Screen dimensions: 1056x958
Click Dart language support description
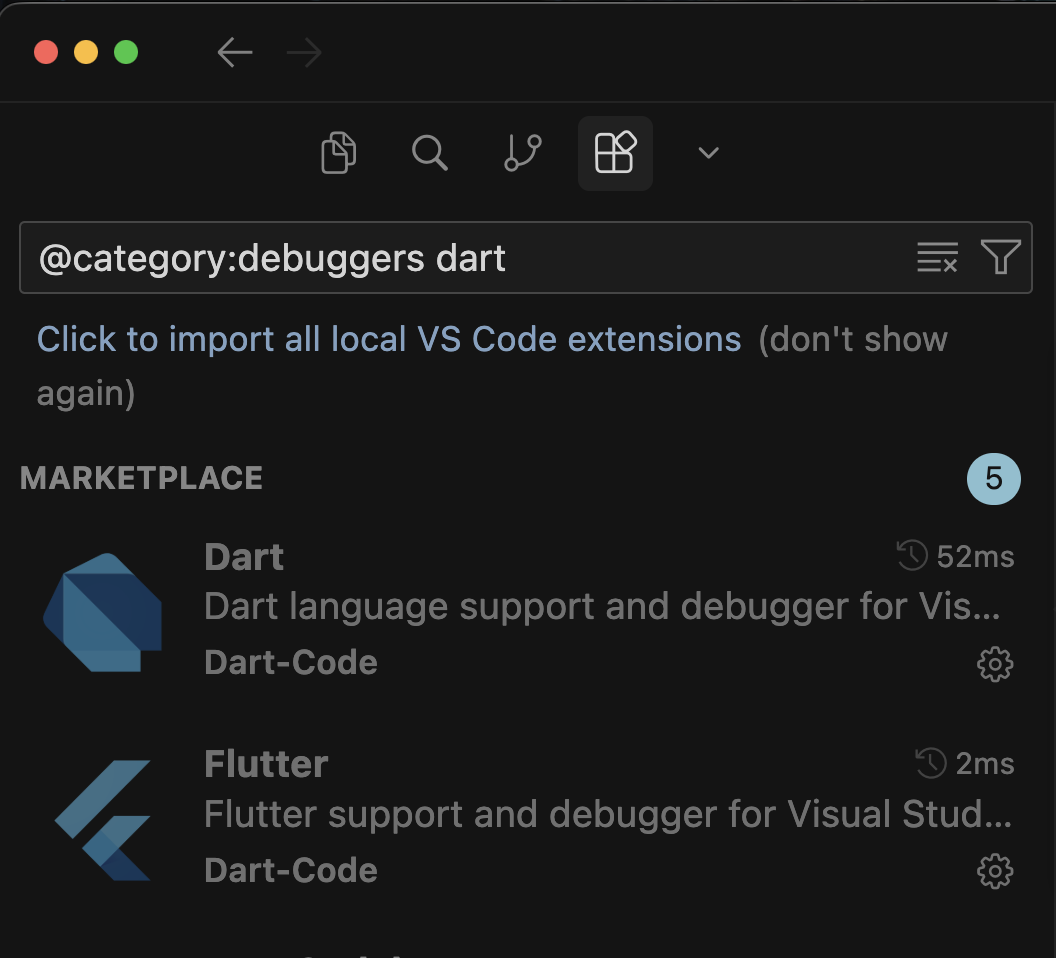tap(602, 607)
